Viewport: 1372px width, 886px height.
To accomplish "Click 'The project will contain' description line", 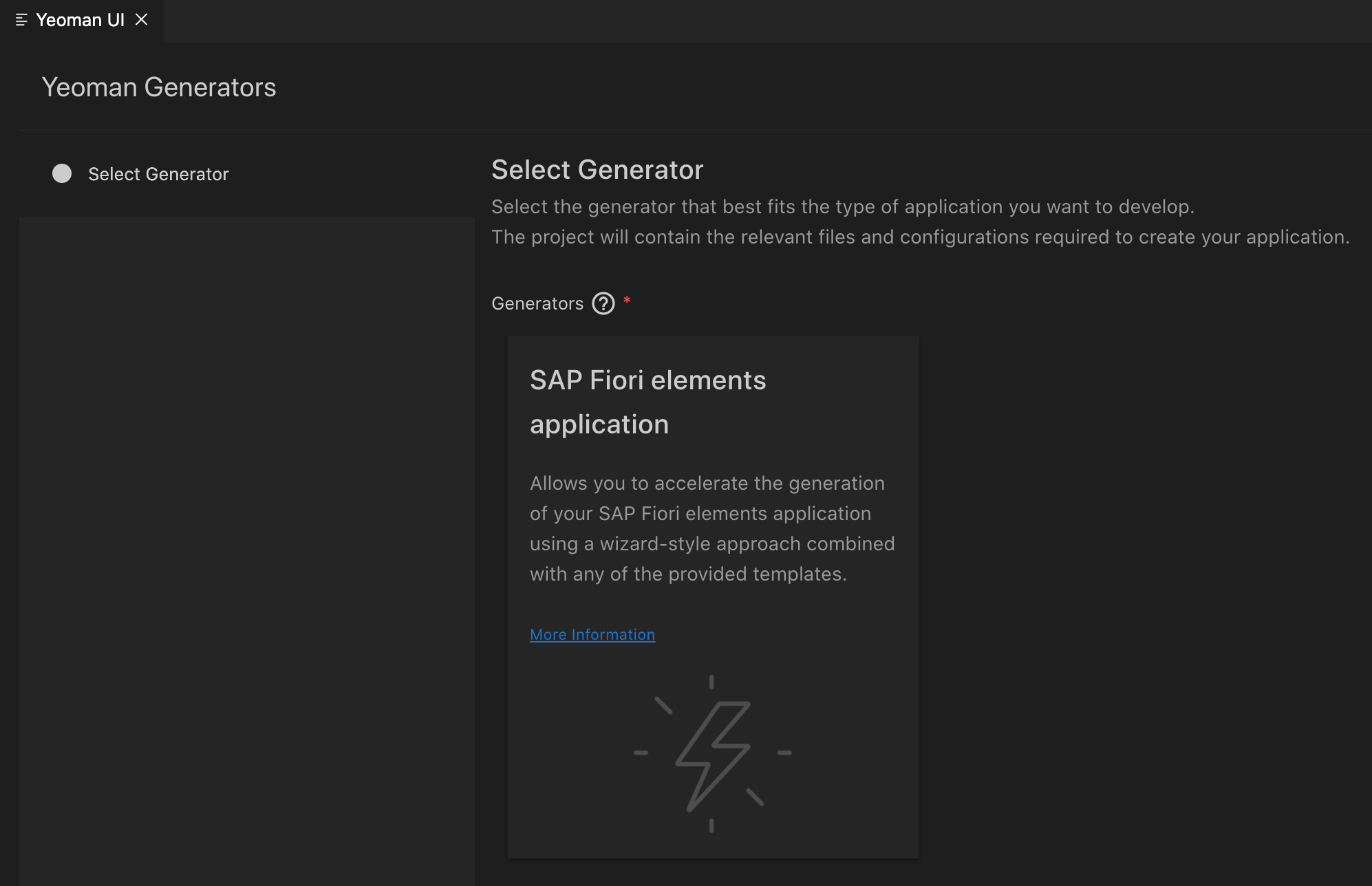I will (x=921, y=237).
